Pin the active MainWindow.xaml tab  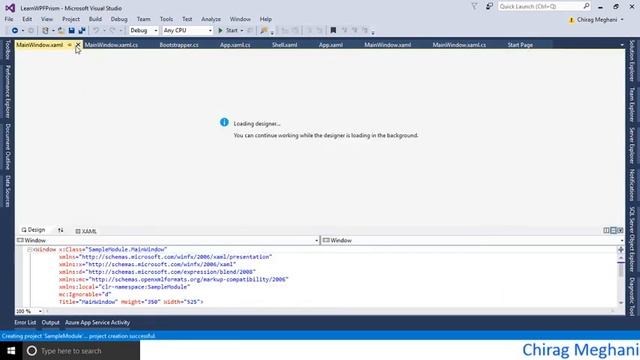coord(69,45)
